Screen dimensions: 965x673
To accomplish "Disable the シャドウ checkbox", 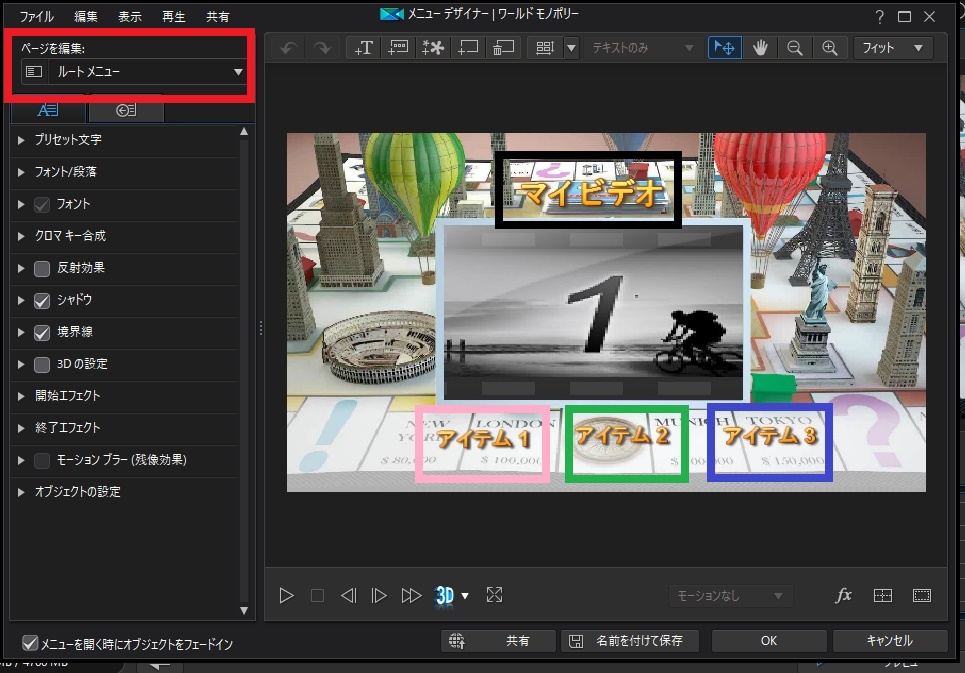I will (42, 300).
